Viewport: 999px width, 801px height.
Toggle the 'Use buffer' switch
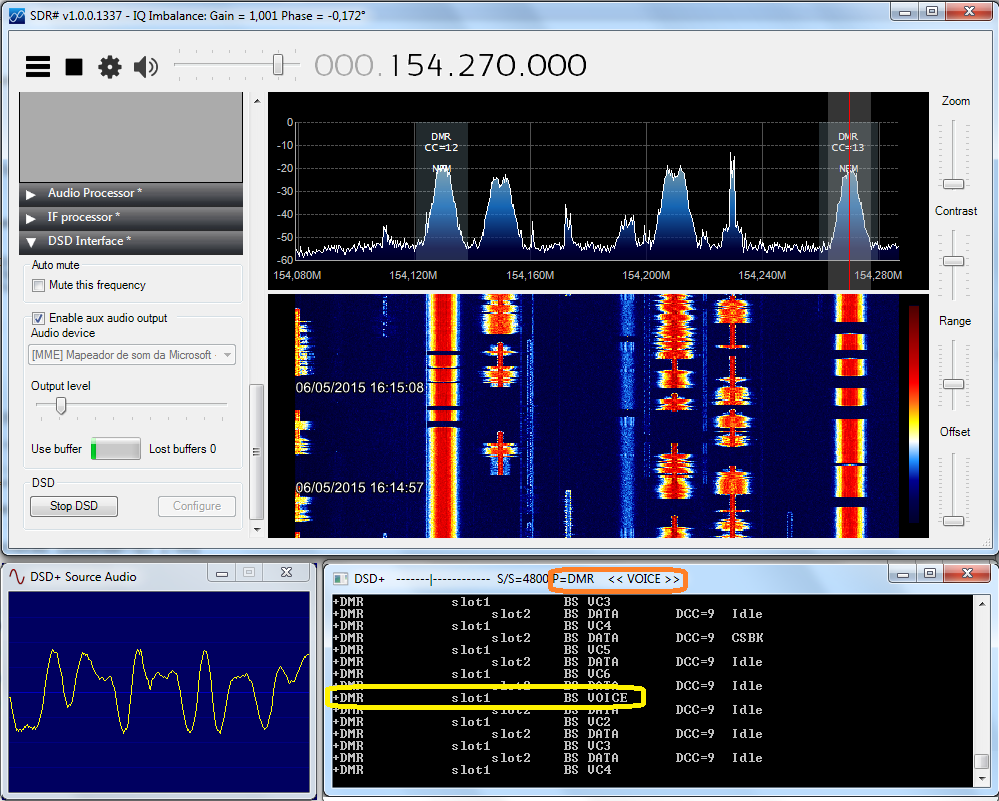click(x=115, y=449)
